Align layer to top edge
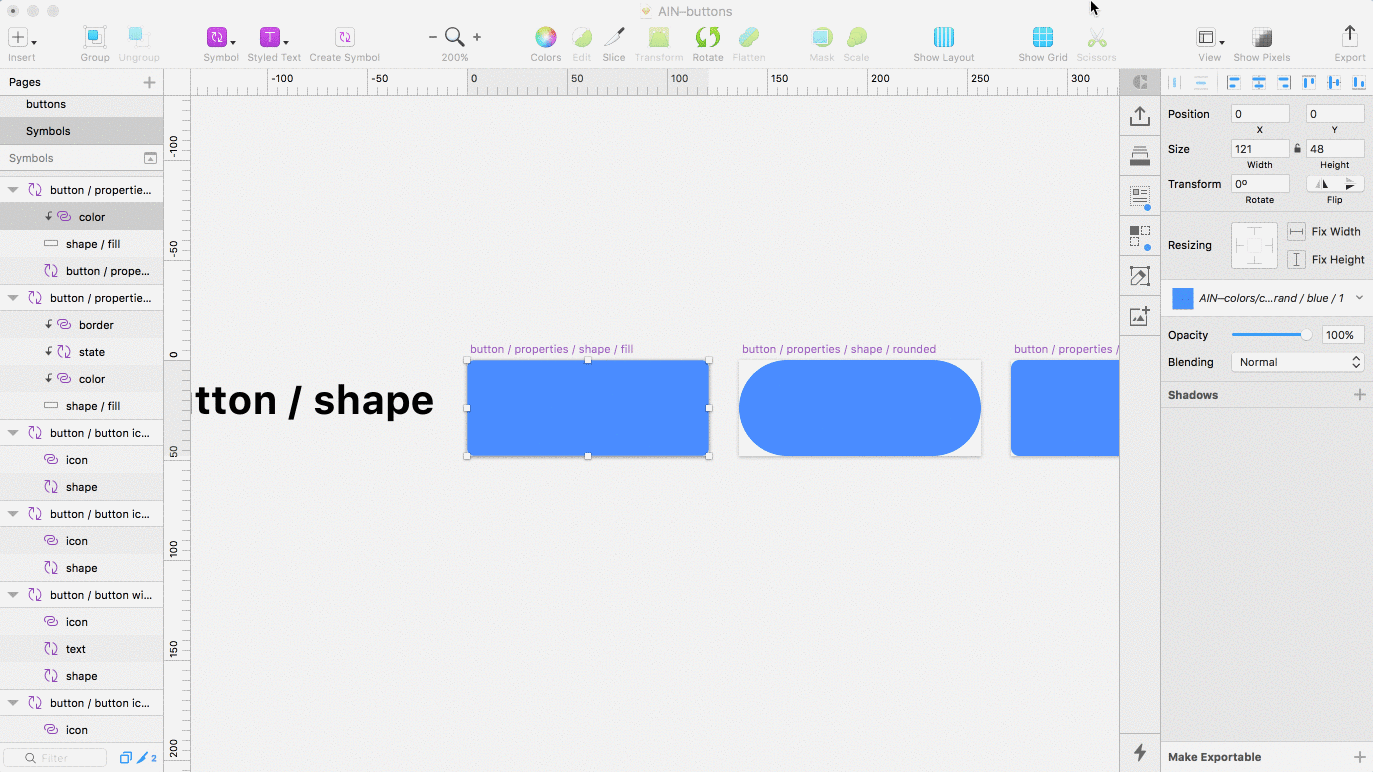The height and width of the screenshot is (772, 1373). click(x=1309, y=83)
